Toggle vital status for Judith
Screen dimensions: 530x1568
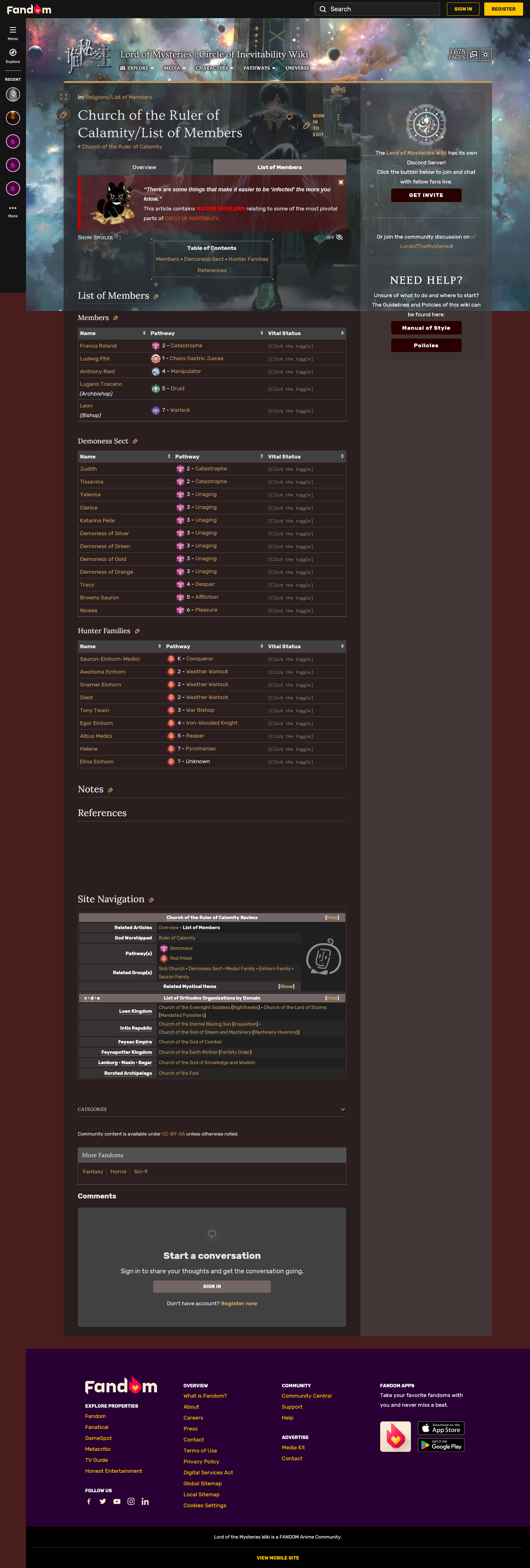(291, 469)
